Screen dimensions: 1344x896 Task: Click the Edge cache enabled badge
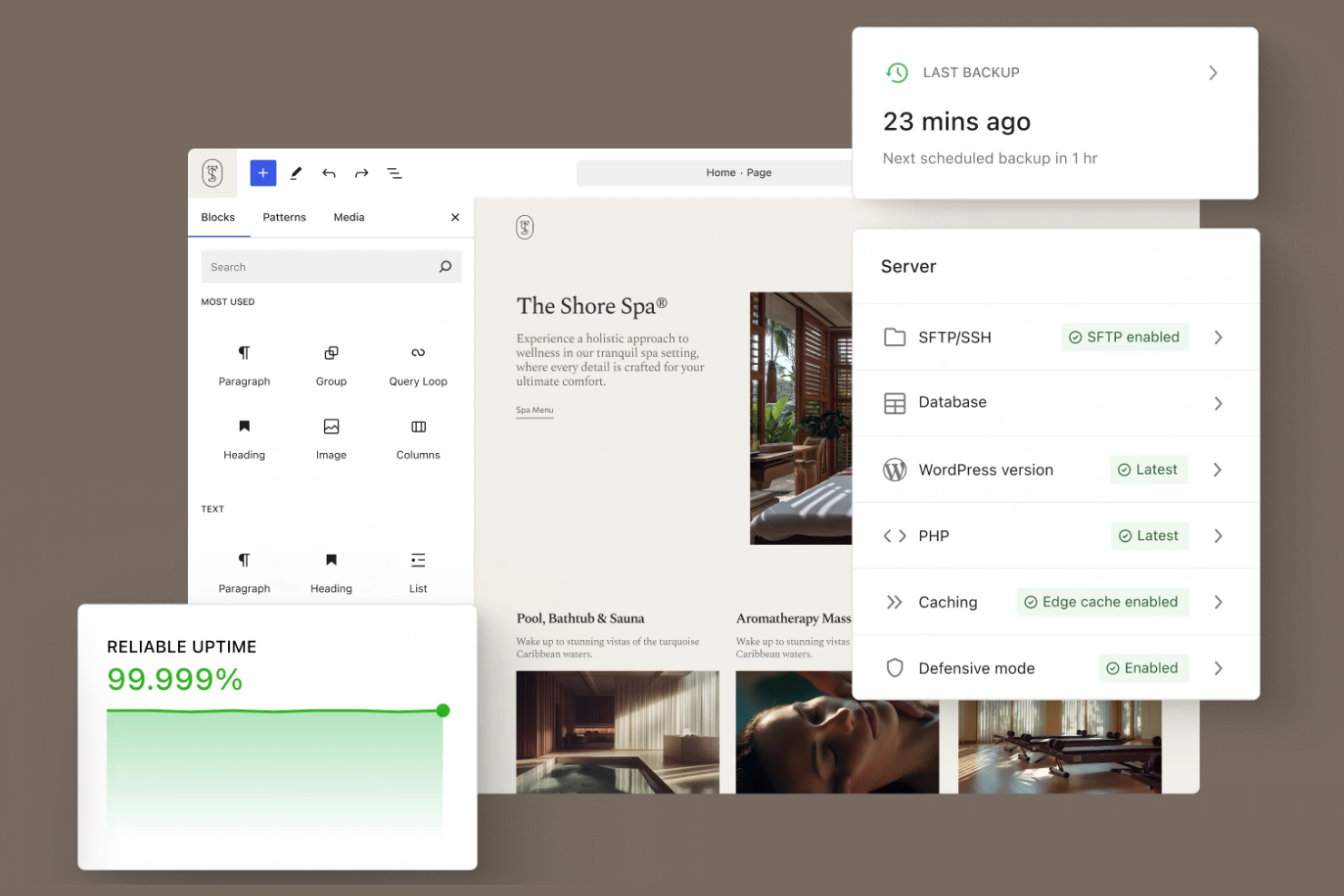point(1102,602)
